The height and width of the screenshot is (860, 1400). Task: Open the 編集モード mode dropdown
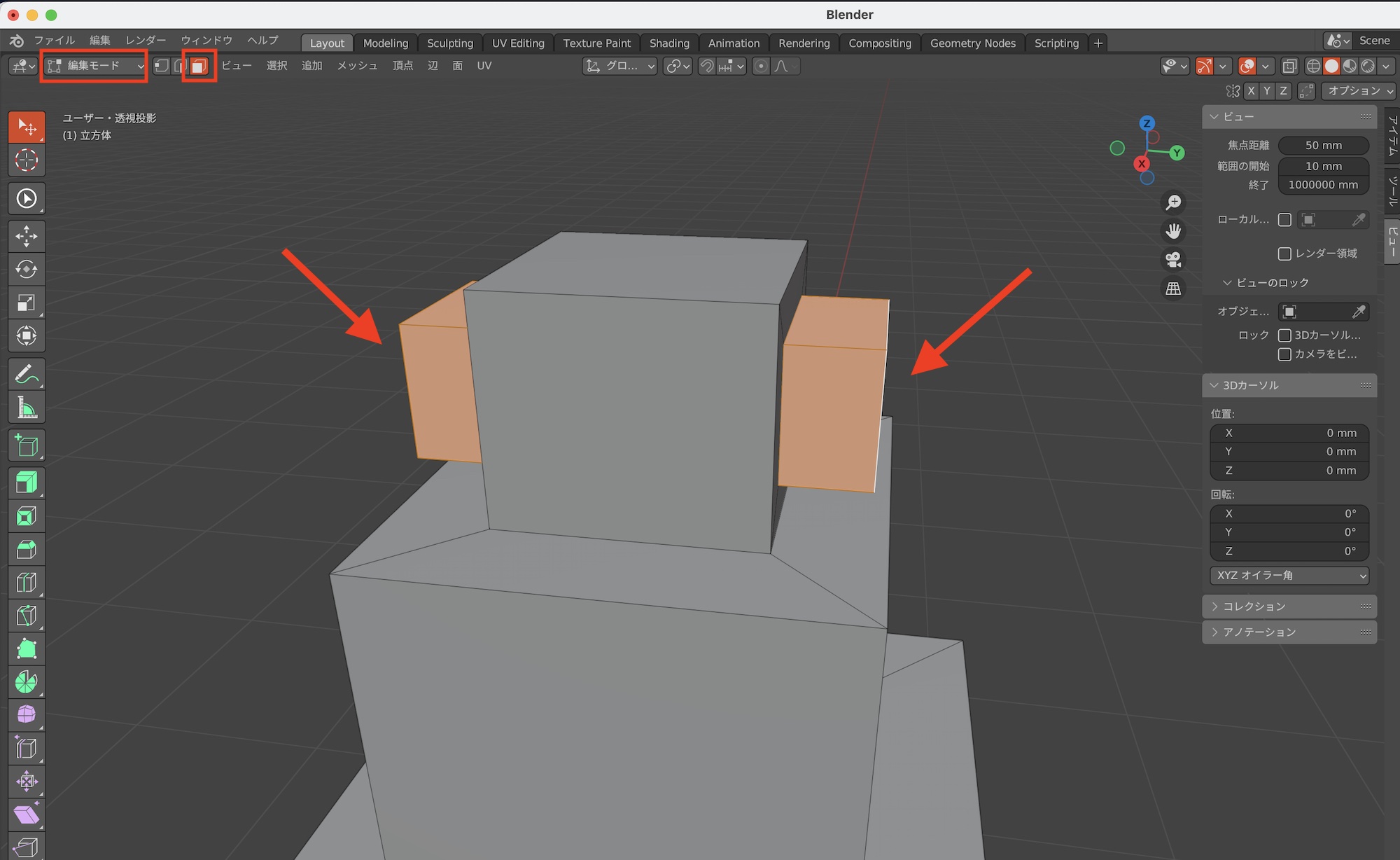pyautogui.click(x=94, y=66)
